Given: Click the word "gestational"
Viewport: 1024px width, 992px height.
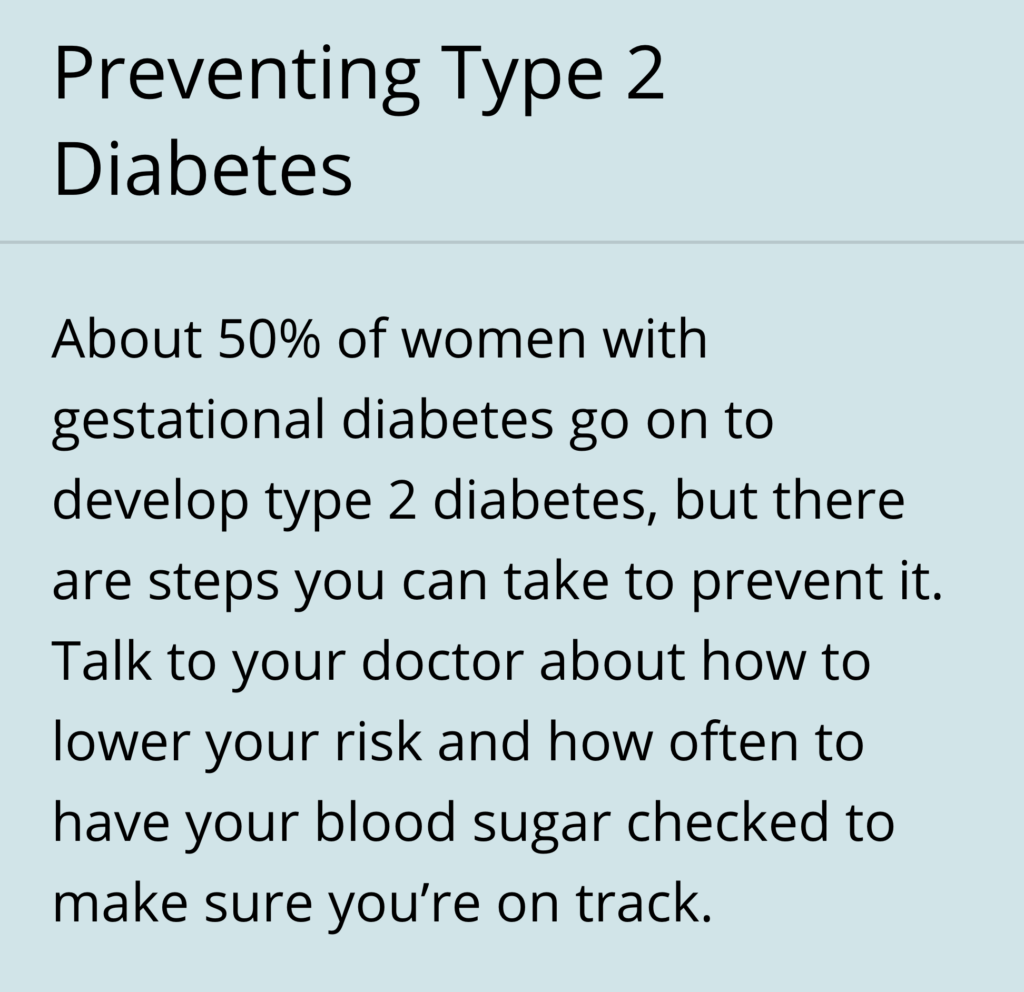Looking at the screenshot, I should 188,422.
